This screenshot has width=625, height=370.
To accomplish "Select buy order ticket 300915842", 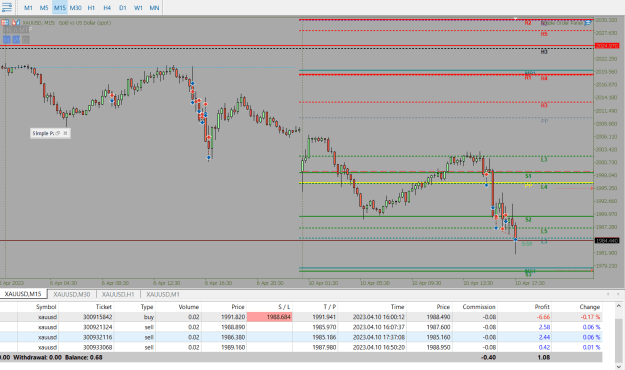I will click(301, 317).
